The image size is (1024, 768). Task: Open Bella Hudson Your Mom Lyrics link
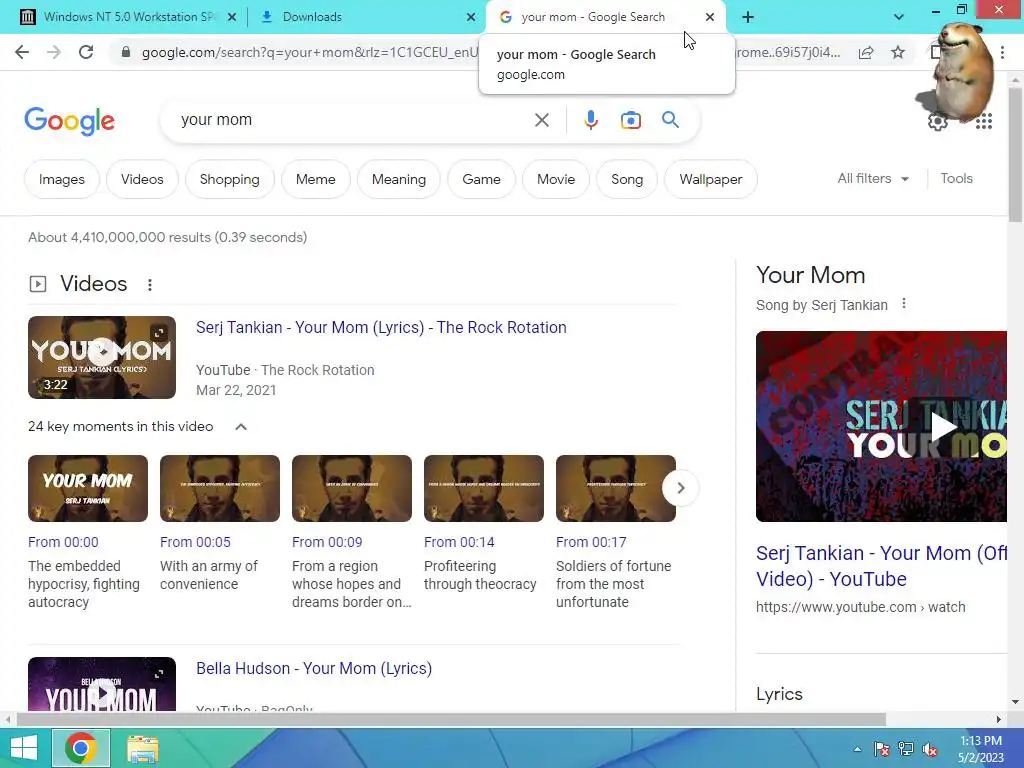[314, 668]
